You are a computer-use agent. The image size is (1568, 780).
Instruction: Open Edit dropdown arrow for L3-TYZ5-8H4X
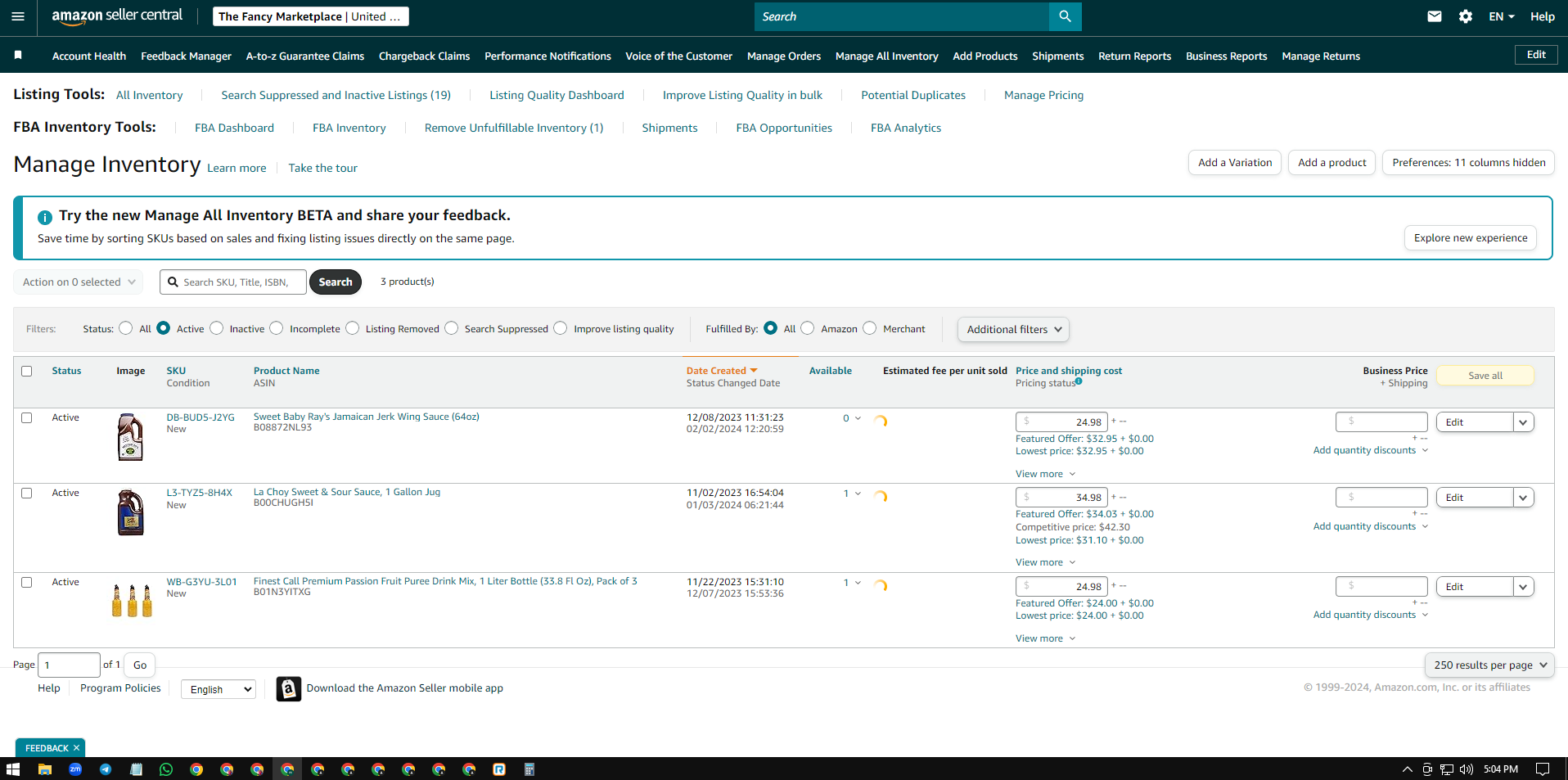point(1523,498)
